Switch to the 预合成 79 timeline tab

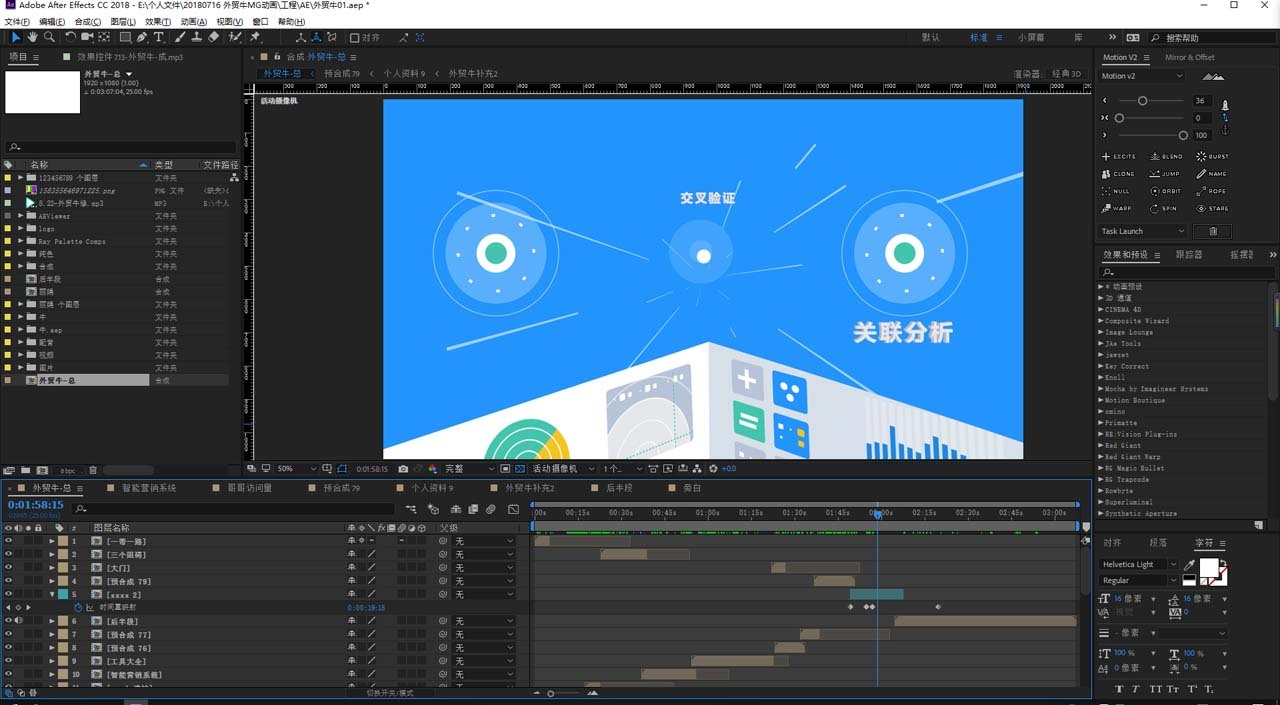(x=341, y=488)
